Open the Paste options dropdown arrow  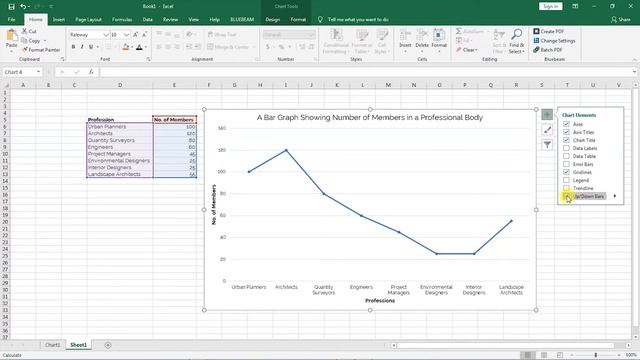(x=11, y=51)
